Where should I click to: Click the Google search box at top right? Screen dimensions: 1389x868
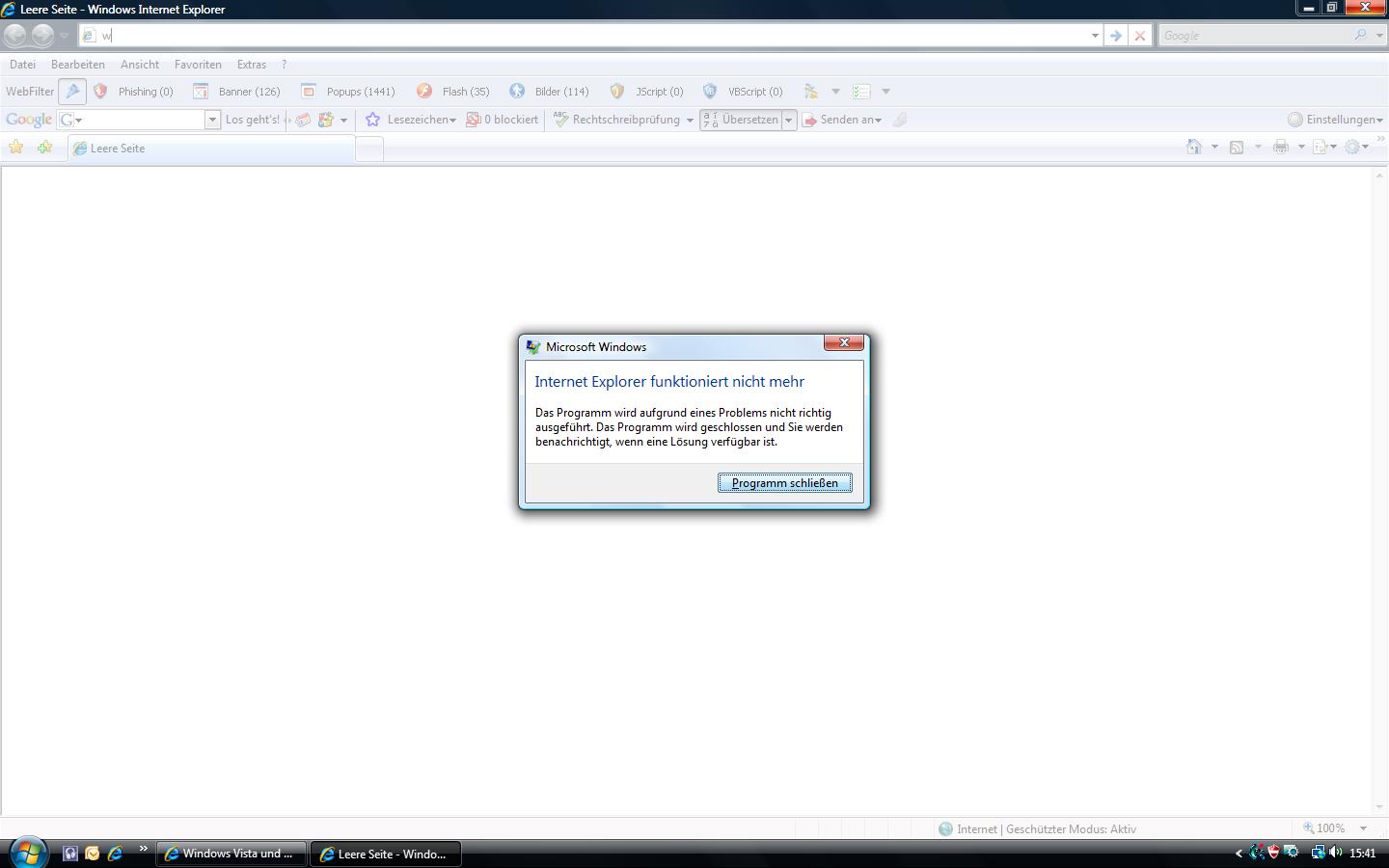pos(1254,36)
